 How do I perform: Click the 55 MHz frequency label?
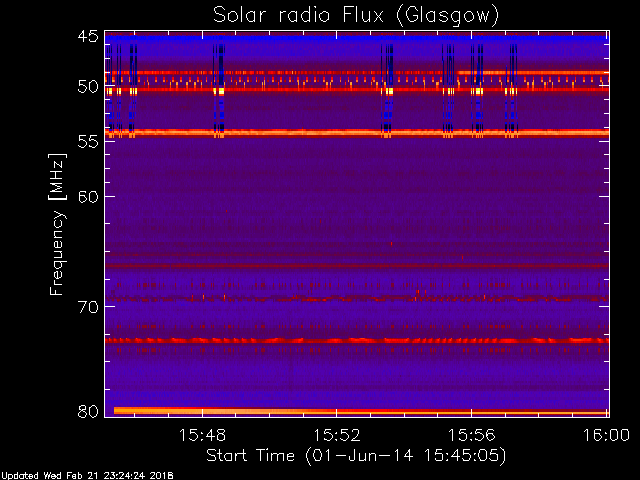tap(88, 142)
